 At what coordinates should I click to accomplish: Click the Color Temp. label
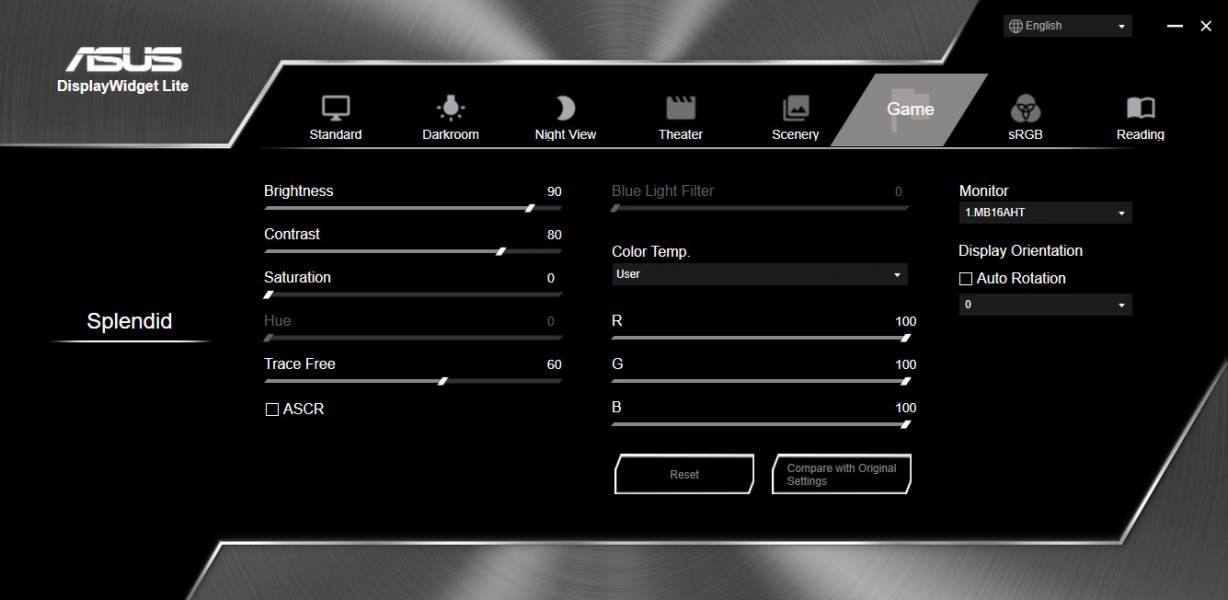(x=651, y=252)
